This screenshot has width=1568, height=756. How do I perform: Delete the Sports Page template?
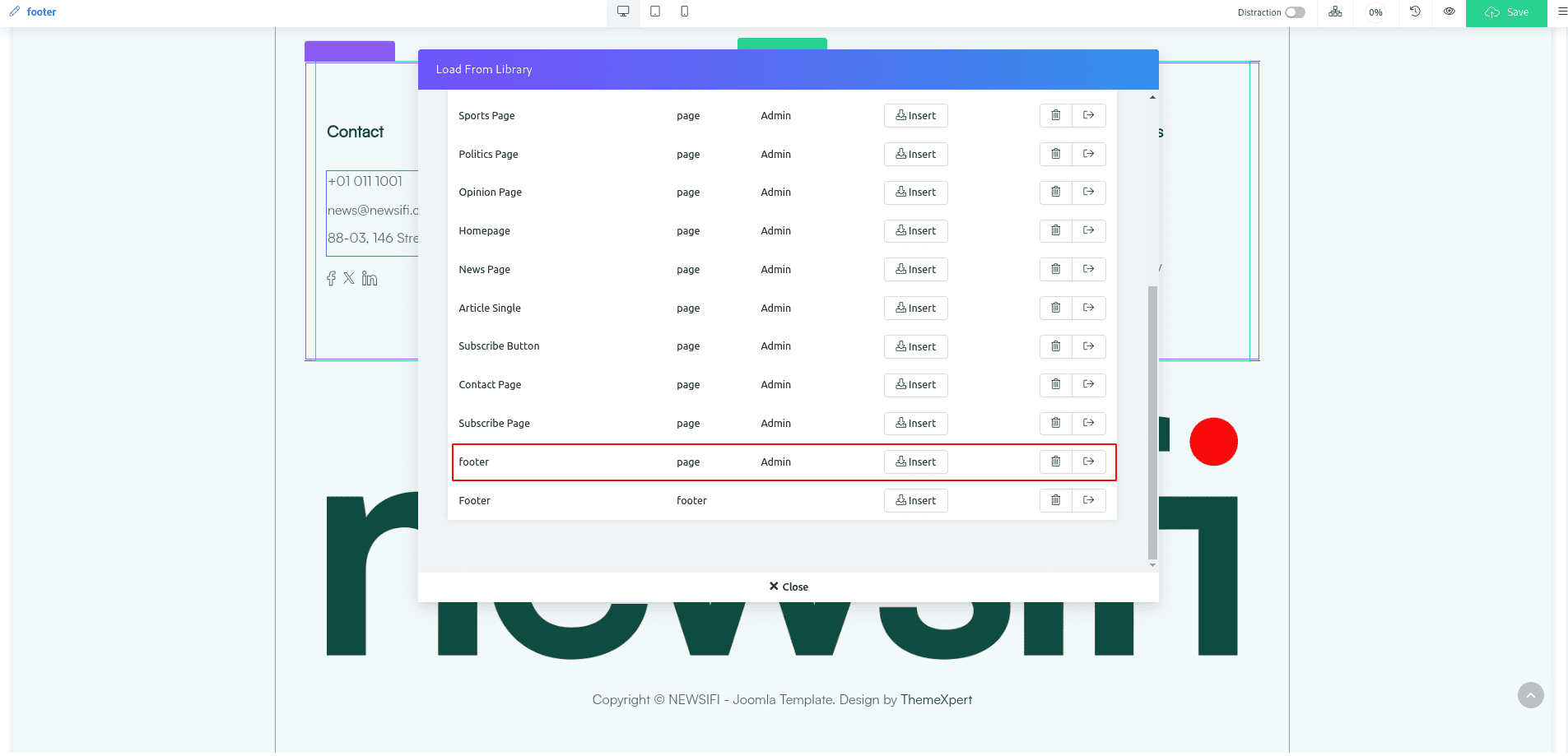pos(1056,115)
